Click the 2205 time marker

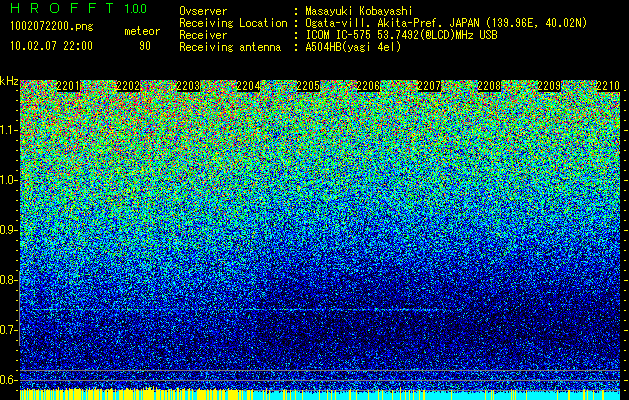308,86
